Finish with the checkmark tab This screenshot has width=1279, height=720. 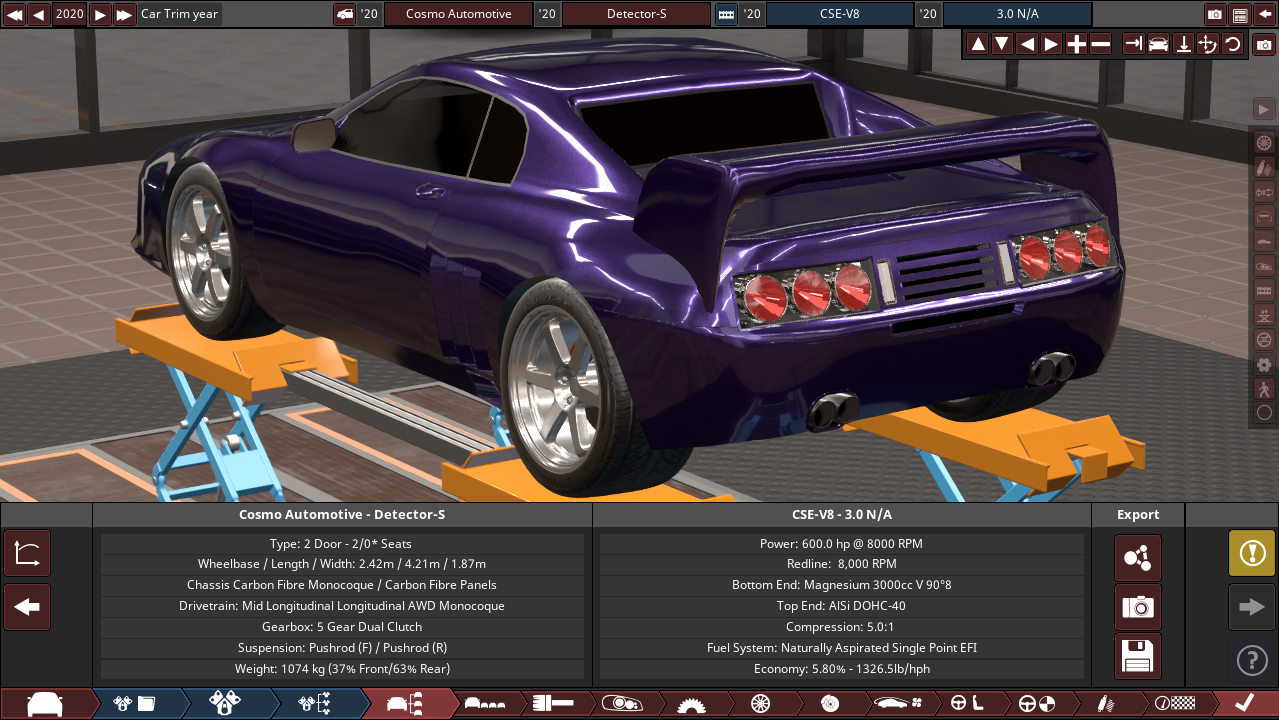point(1245,704)
